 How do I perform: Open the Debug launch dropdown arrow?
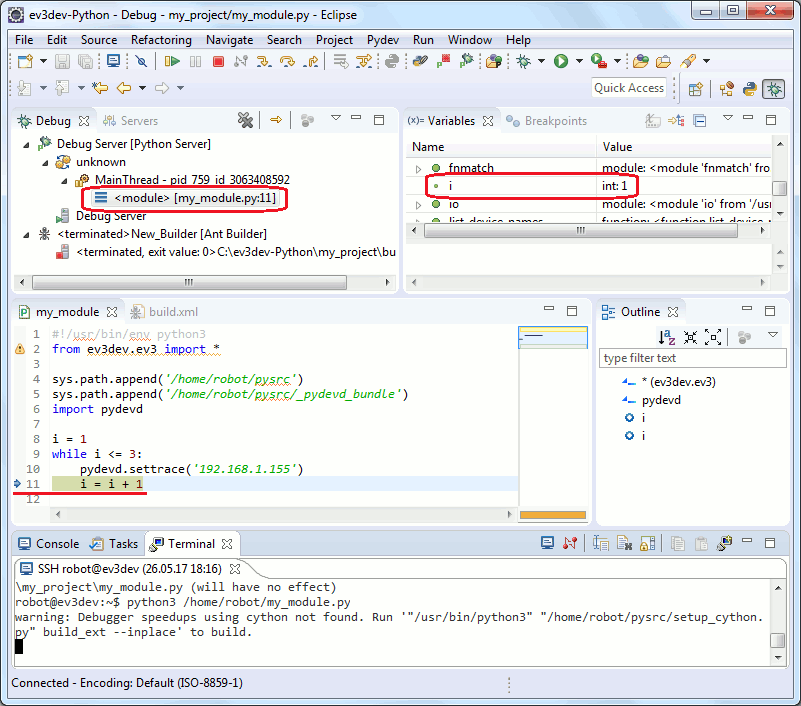pyautogui.click(x=541, y=61)
